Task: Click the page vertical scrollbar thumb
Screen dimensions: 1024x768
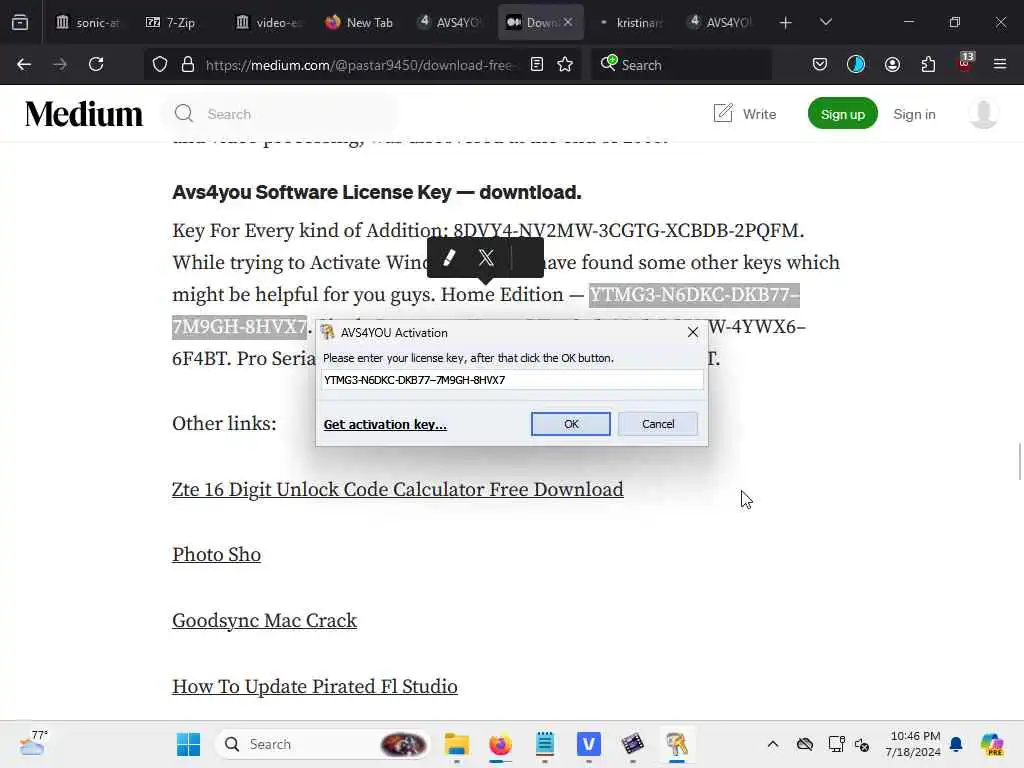Action: click(x=1019, y=461)
